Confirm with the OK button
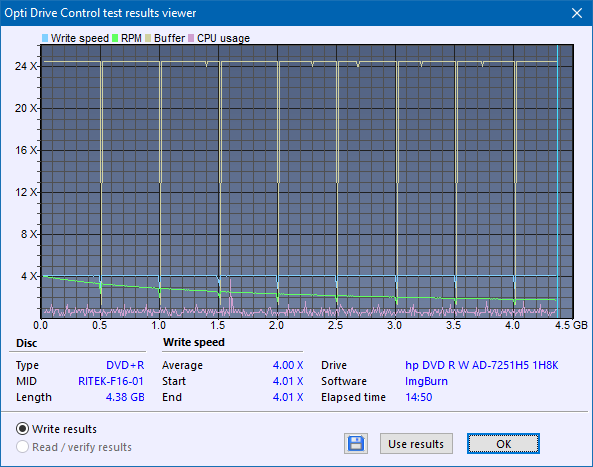The width and height of the screenshot is (593, 467). tap(503, 444)
